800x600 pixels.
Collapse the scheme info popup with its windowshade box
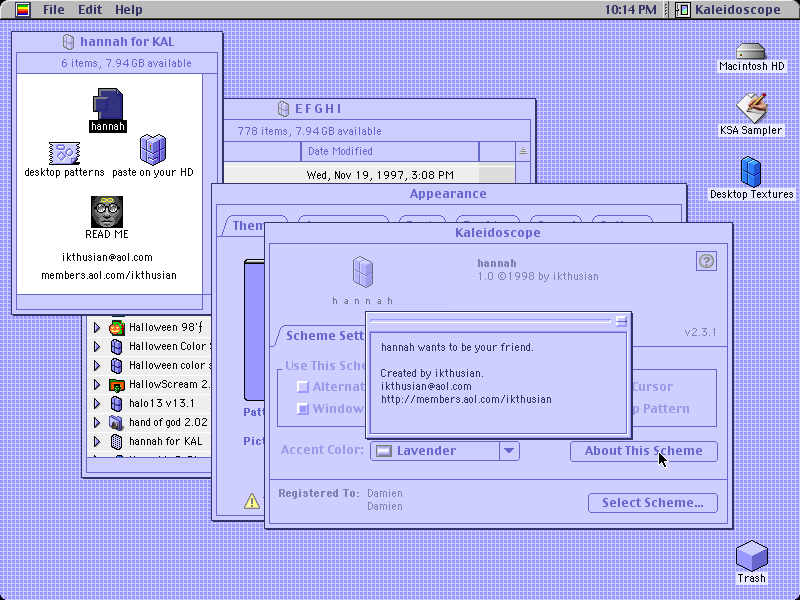pyautogui.click(x=621, y=321)
